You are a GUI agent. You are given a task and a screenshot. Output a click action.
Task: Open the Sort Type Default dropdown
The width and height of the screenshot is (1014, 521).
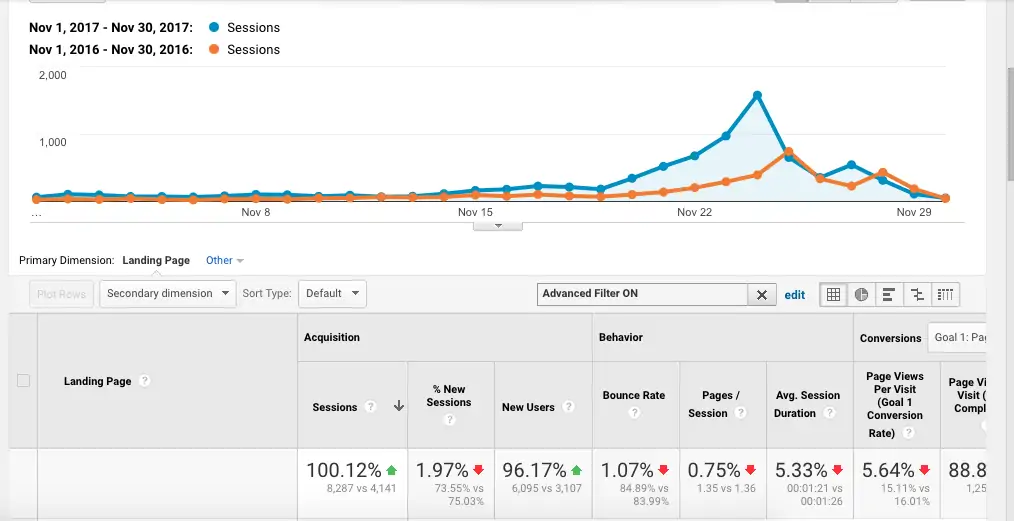332,293
